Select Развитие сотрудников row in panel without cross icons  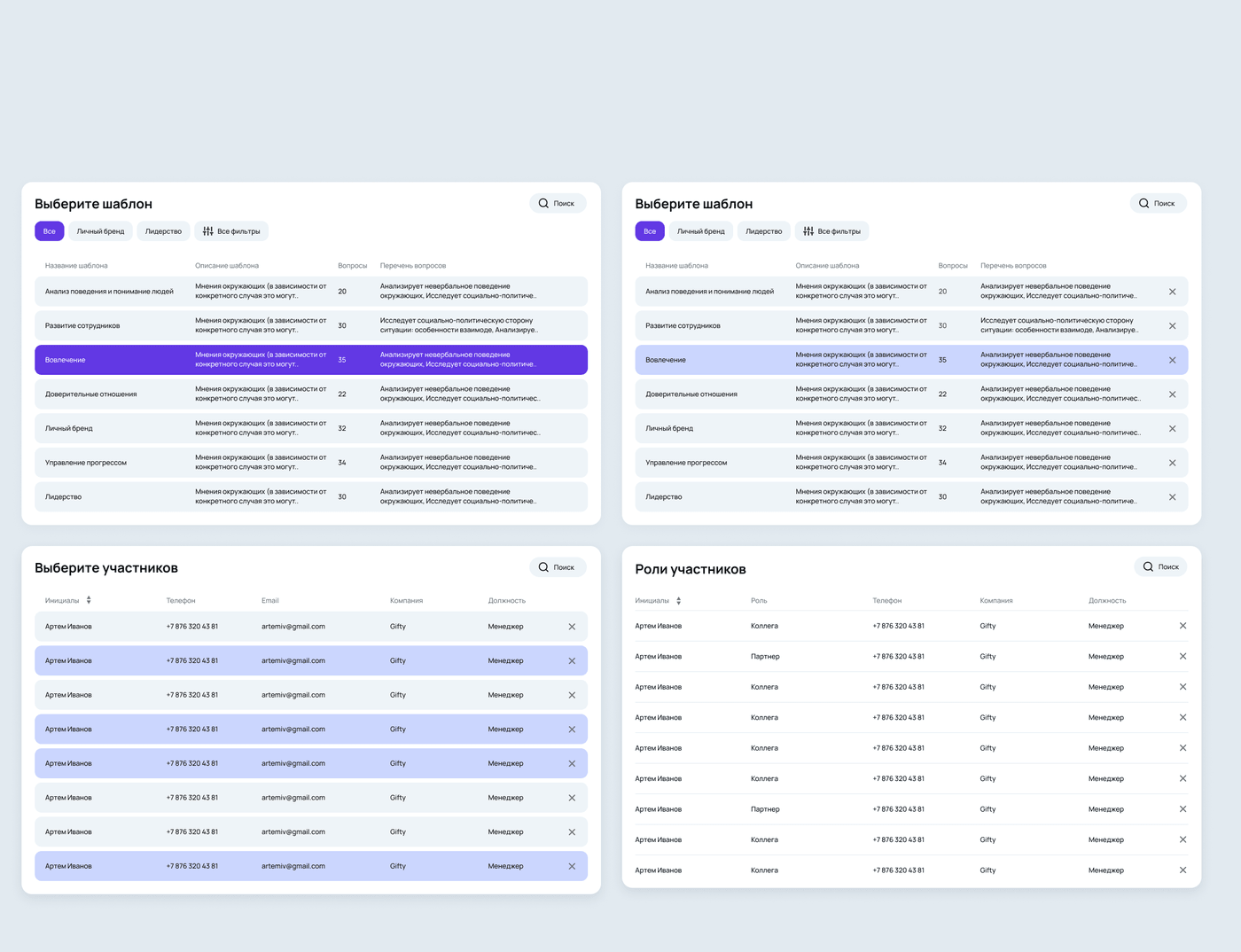[x=311, y=326]
